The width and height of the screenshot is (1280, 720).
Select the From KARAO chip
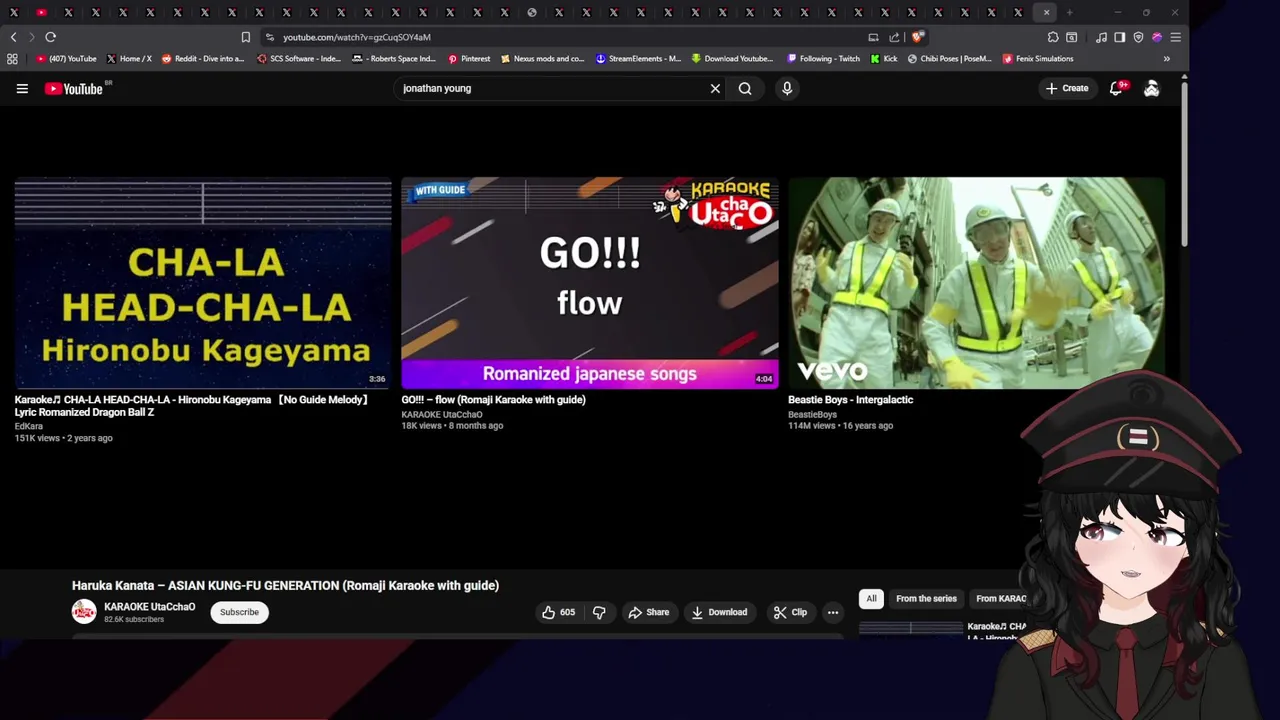pos(1000,598)
